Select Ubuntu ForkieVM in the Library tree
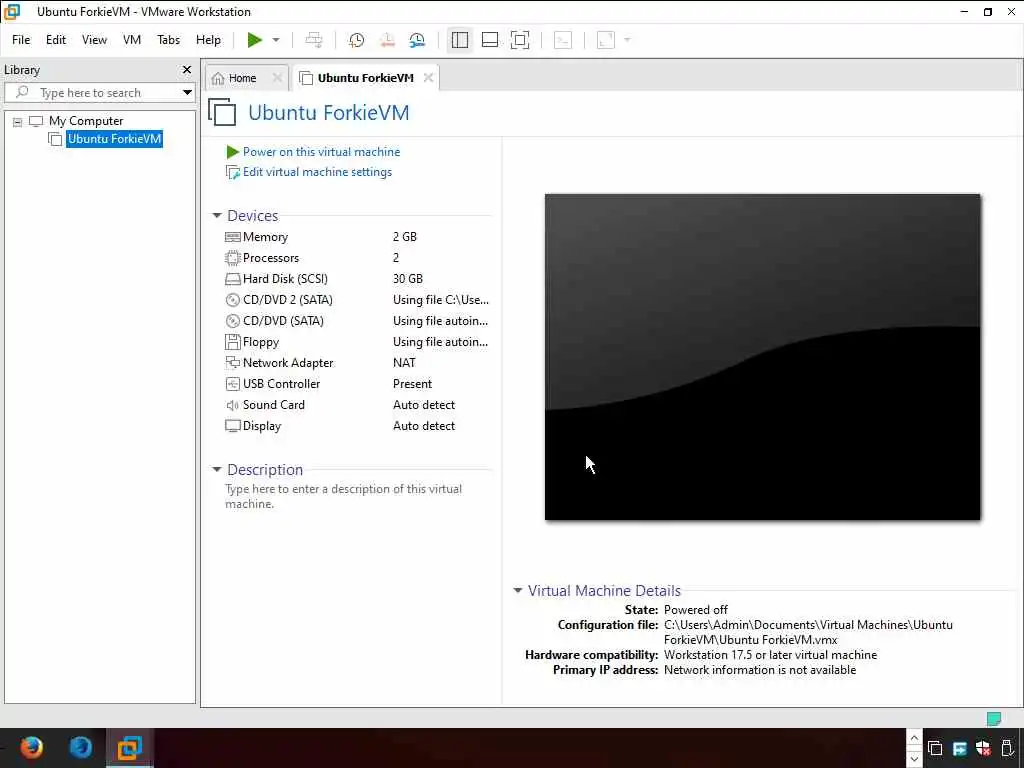Viewport: 1024px width, 768px height. (114, 139)
